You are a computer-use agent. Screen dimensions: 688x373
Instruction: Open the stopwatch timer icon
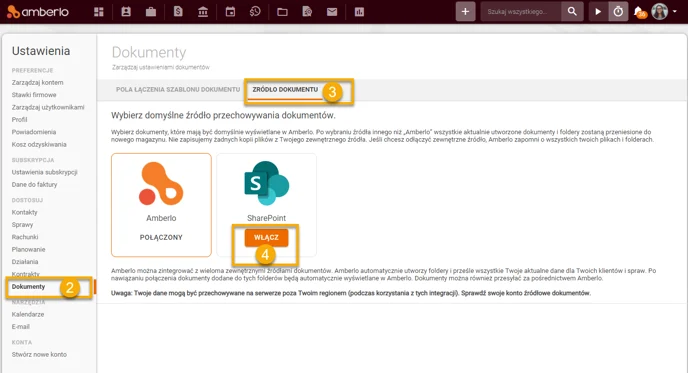tap(618, 12)
